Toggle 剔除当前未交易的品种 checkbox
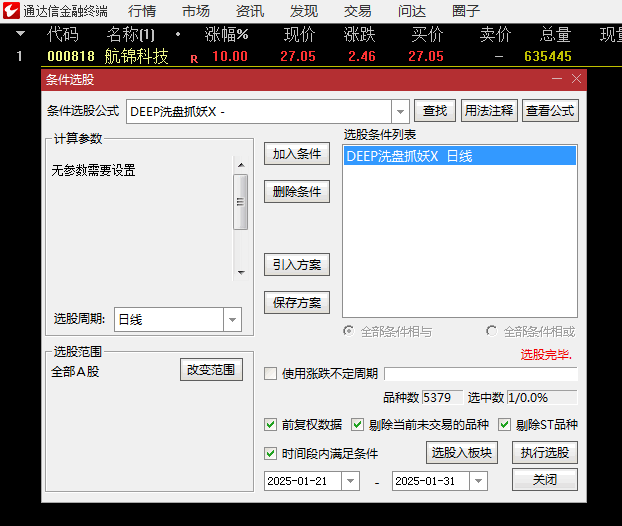Image resolution: width=622 pixels, height=526 pixels. coord(357,424)
